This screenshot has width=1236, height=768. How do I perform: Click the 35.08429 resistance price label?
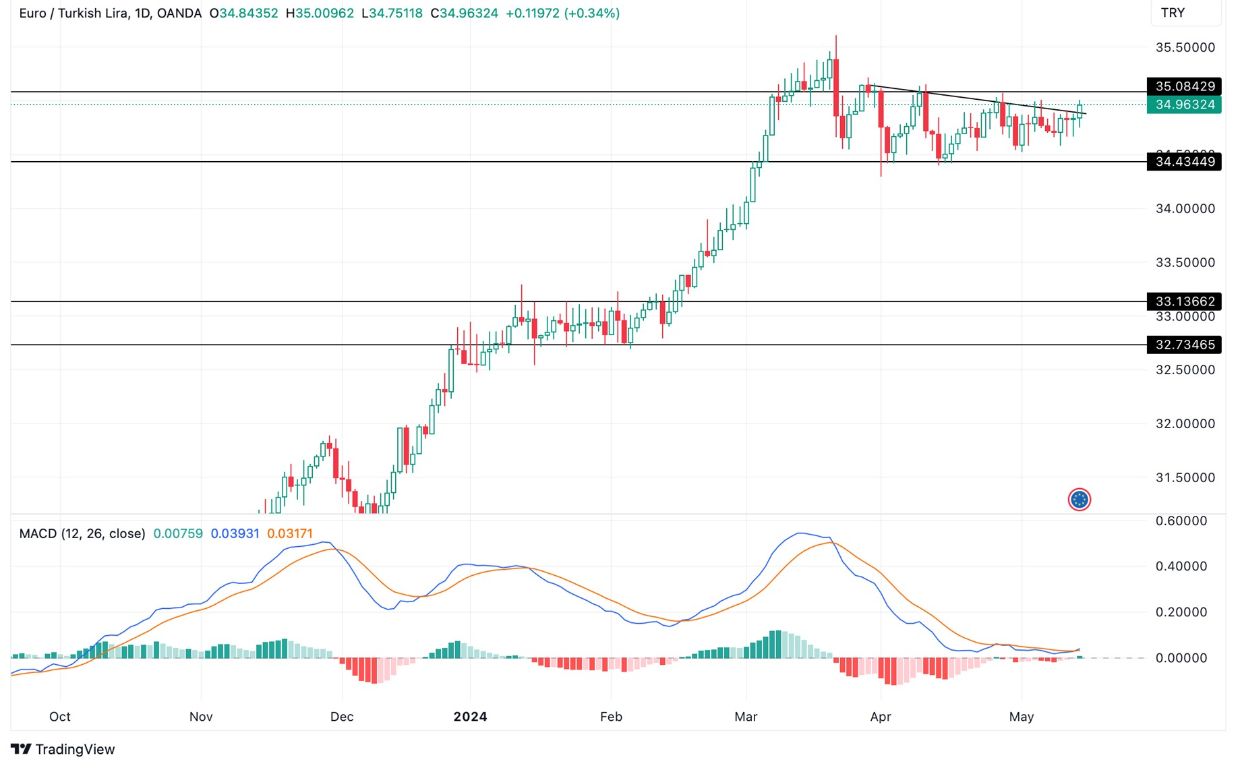coord(1184,87)
